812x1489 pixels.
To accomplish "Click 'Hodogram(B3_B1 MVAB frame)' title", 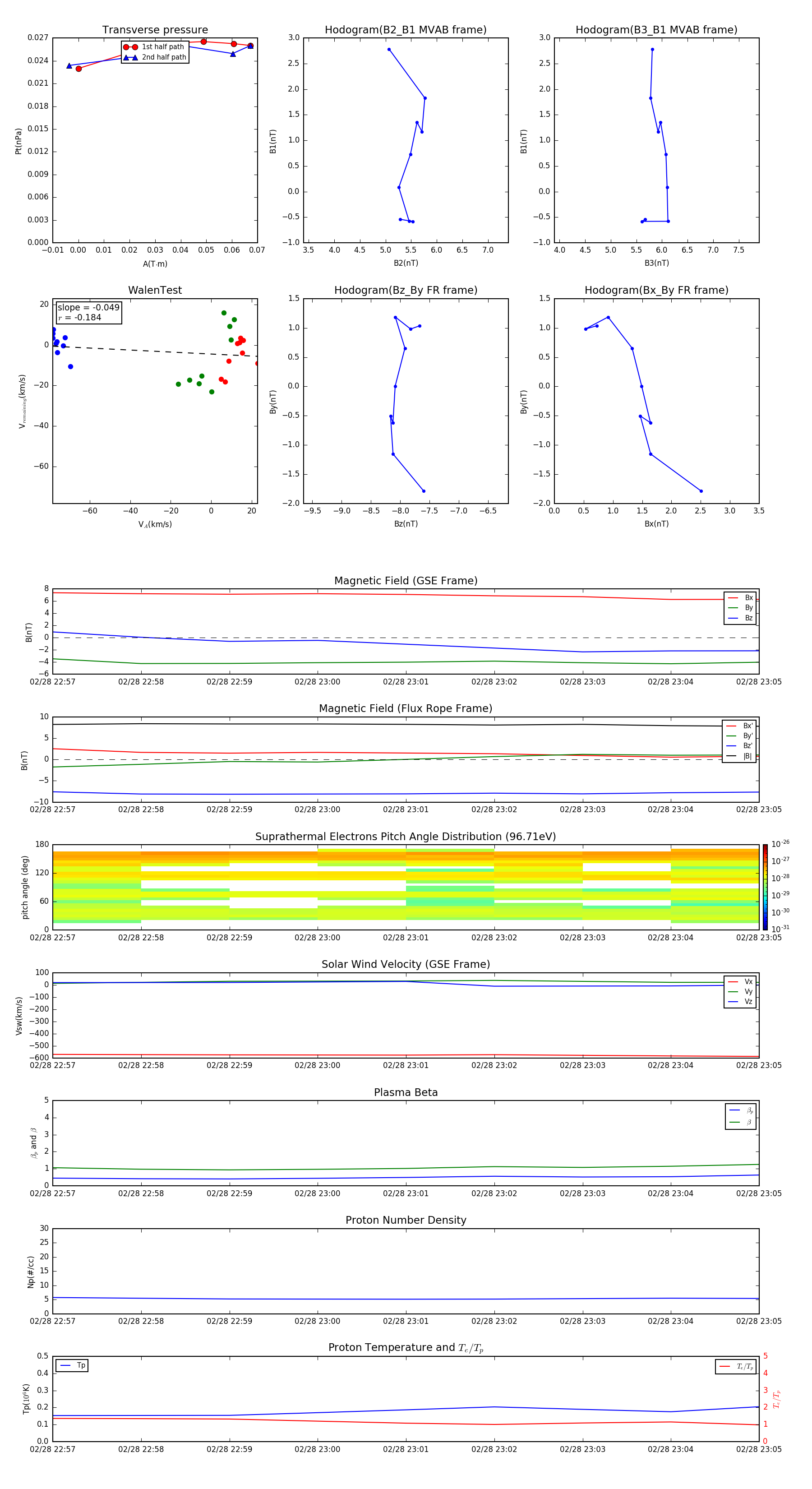I will point(656,30).
